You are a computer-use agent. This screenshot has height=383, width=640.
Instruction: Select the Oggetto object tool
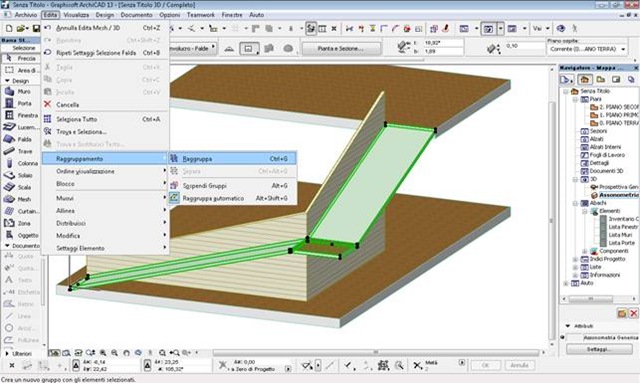pos(20,235)
